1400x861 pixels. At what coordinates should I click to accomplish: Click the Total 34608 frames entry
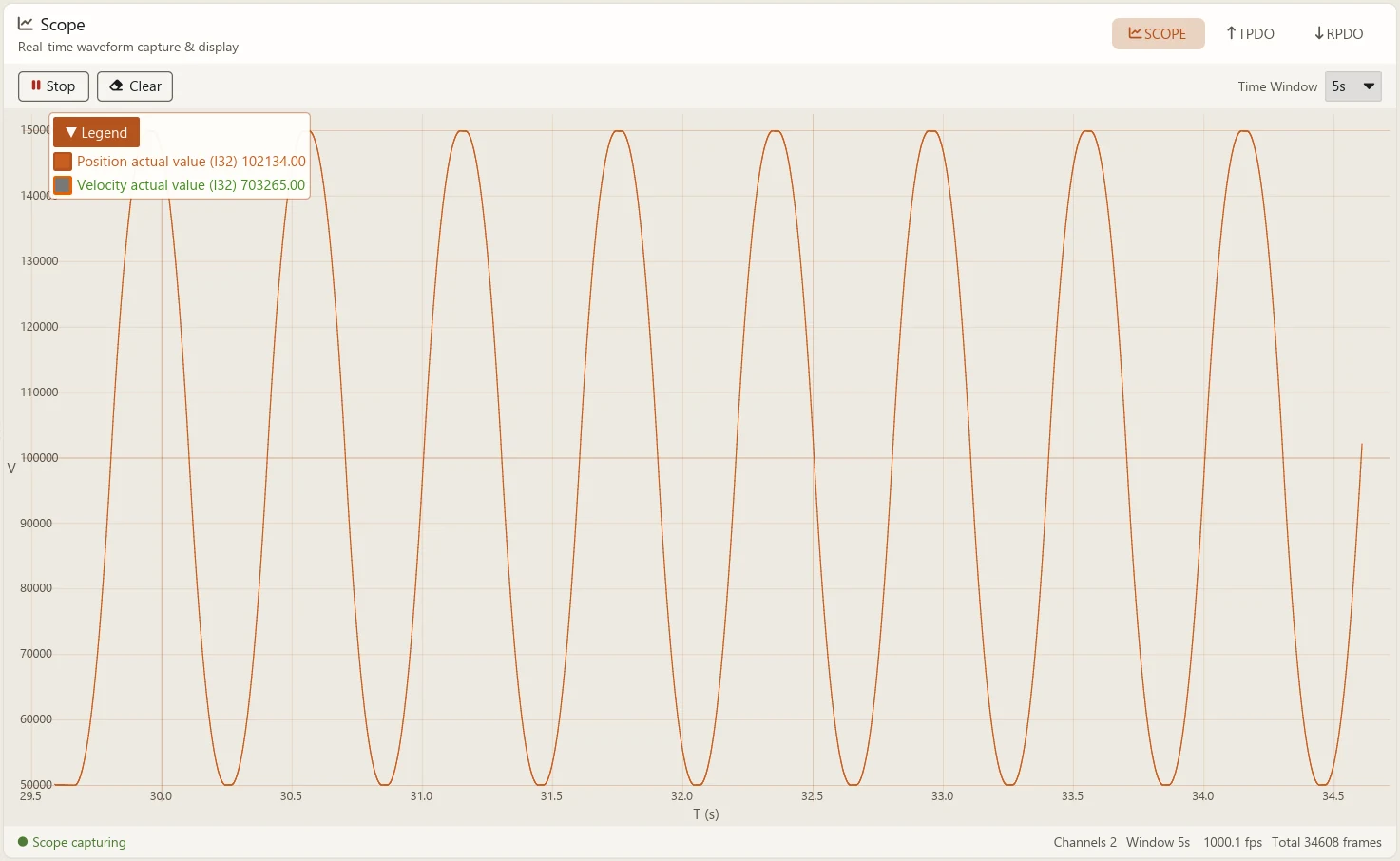click(1327, 842)
